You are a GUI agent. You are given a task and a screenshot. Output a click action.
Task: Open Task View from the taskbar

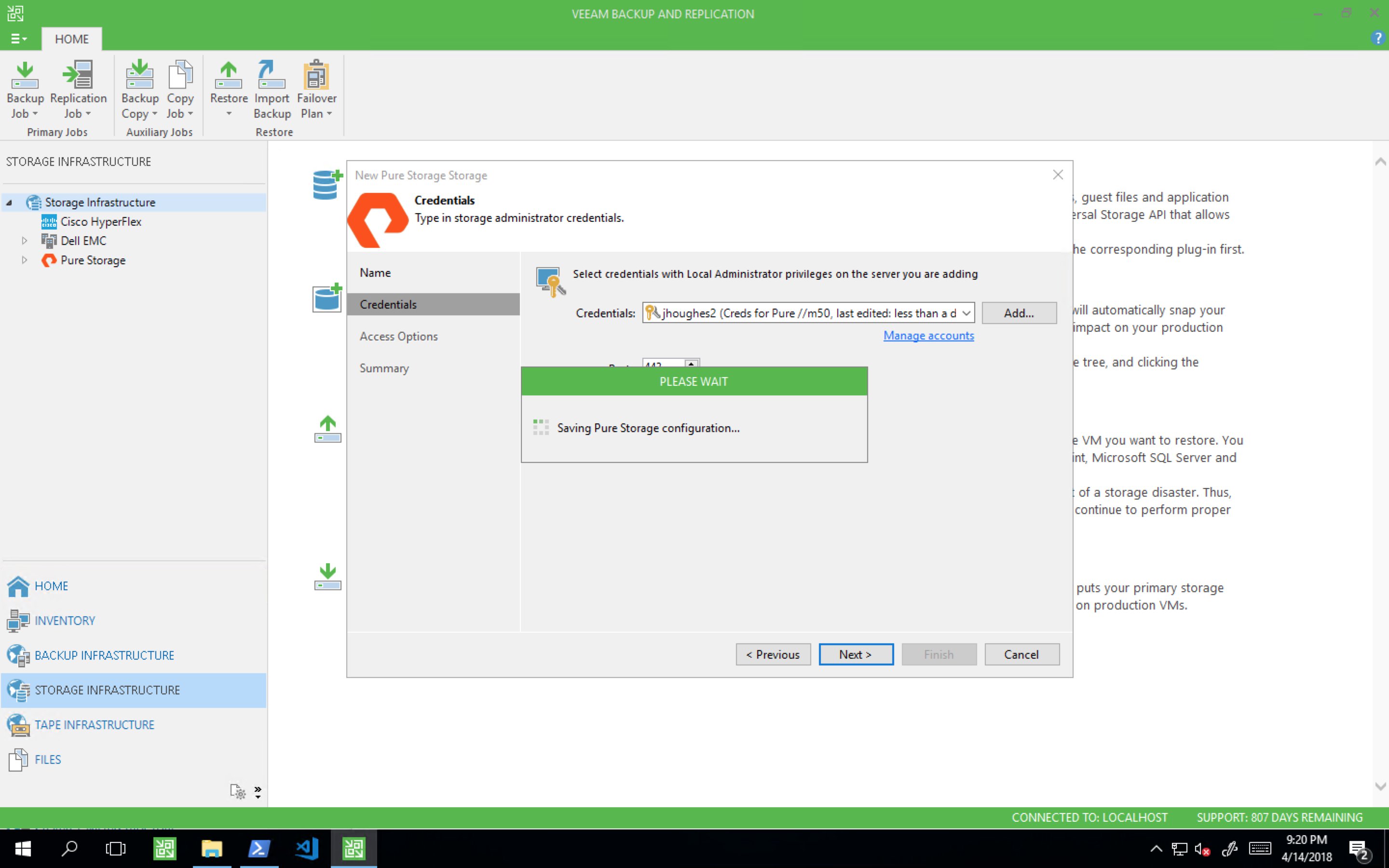click(x=115, y=849)
